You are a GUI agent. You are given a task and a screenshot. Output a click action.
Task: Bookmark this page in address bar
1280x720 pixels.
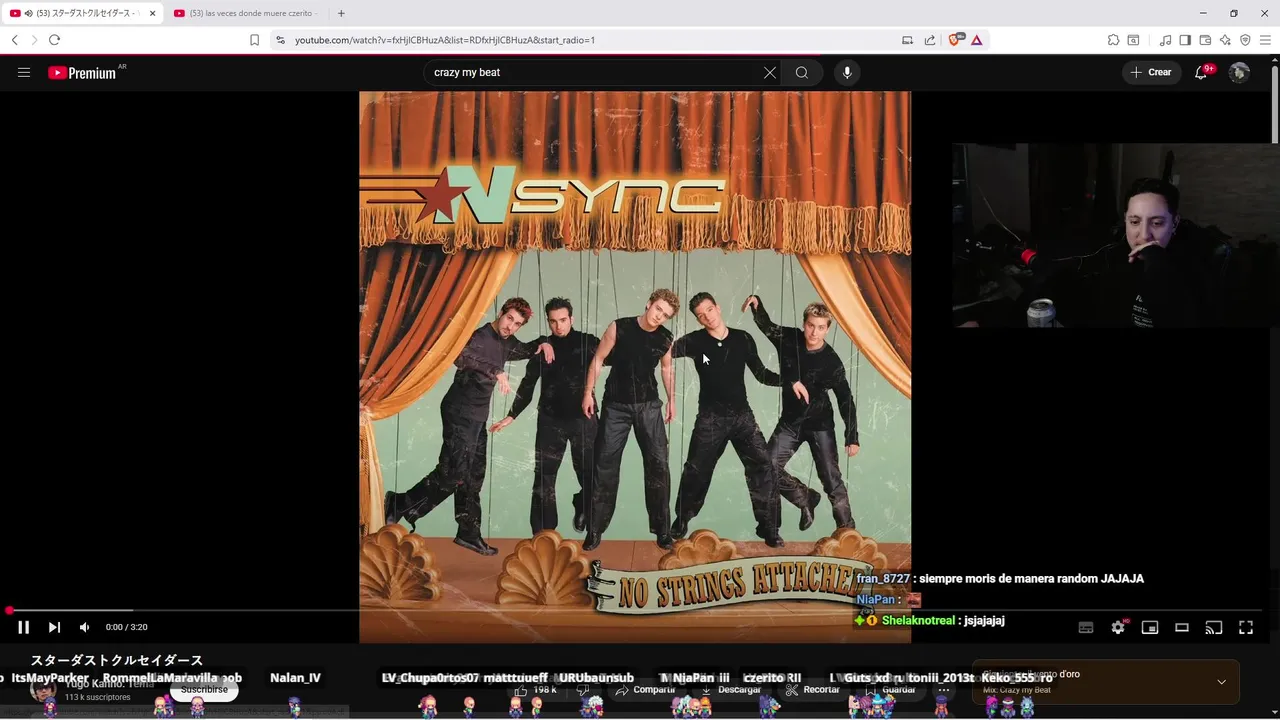[x=254, y=40]
